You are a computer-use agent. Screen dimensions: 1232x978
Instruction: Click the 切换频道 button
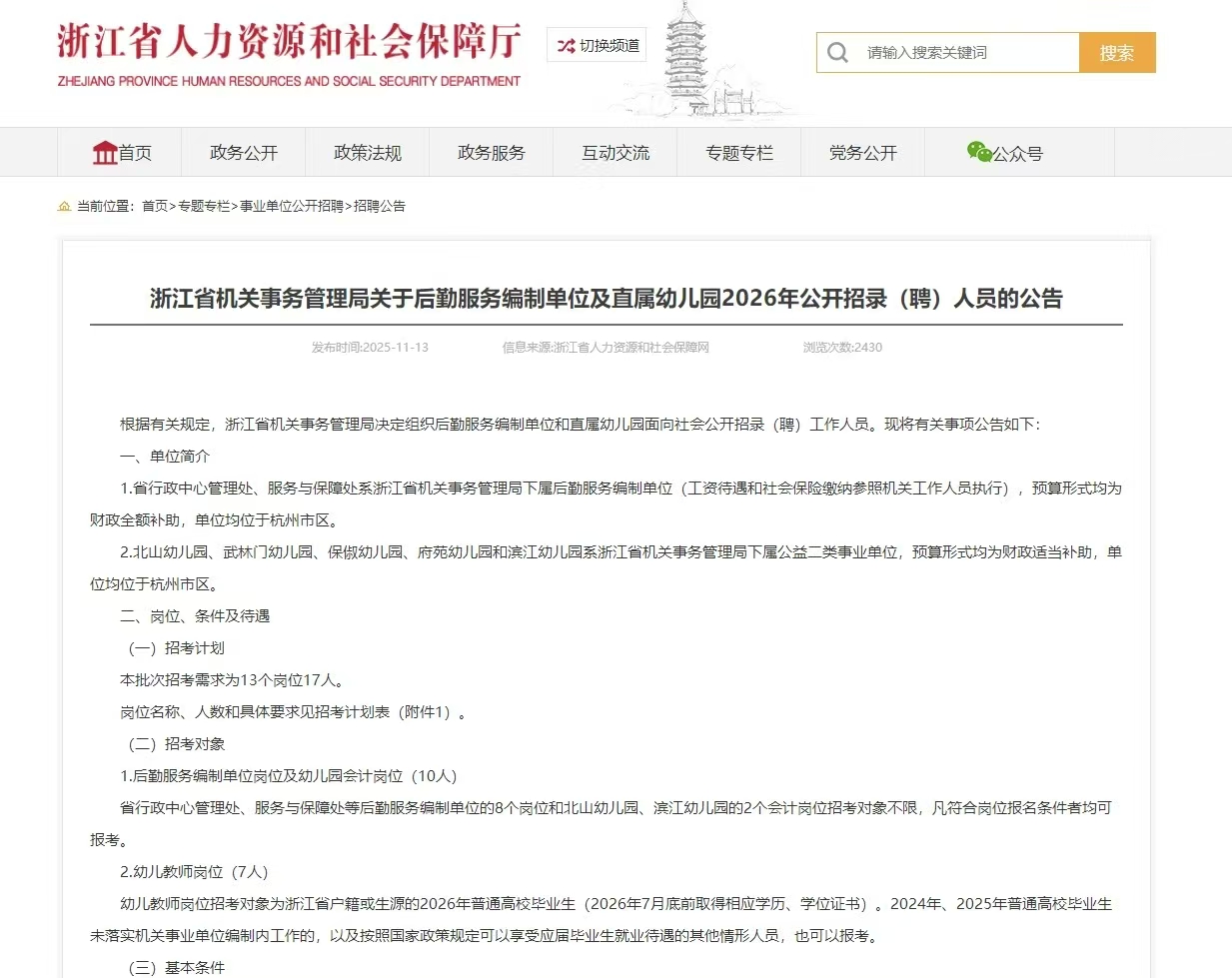point(596,44)
